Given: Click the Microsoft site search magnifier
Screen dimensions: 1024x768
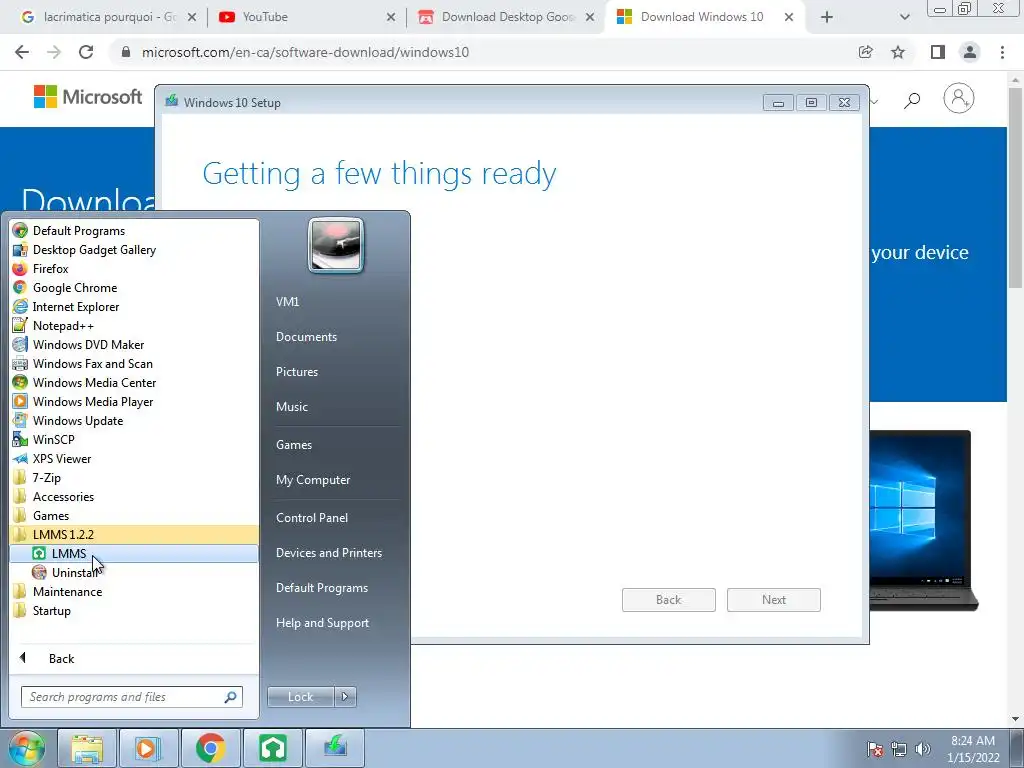Looking at the screenshot, I should tap(912, 100).
